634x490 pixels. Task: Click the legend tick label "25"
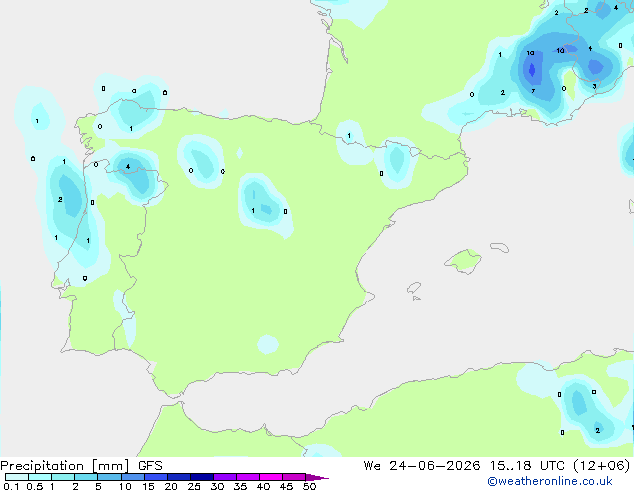(x=194, y=486)
